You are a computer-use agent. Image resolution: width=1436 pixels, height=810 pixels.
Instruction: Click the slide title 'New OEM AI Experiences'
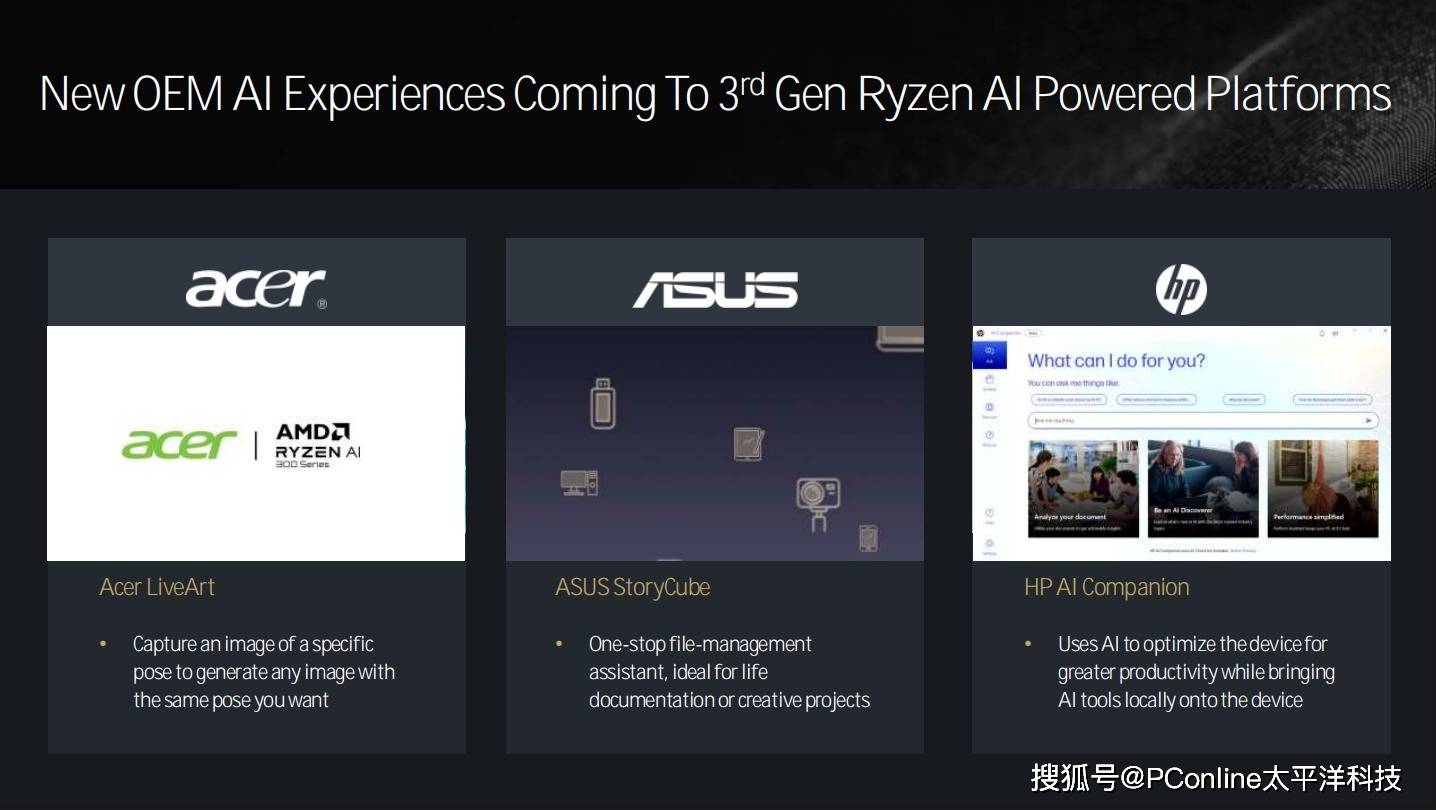click(x=715, y=95)
